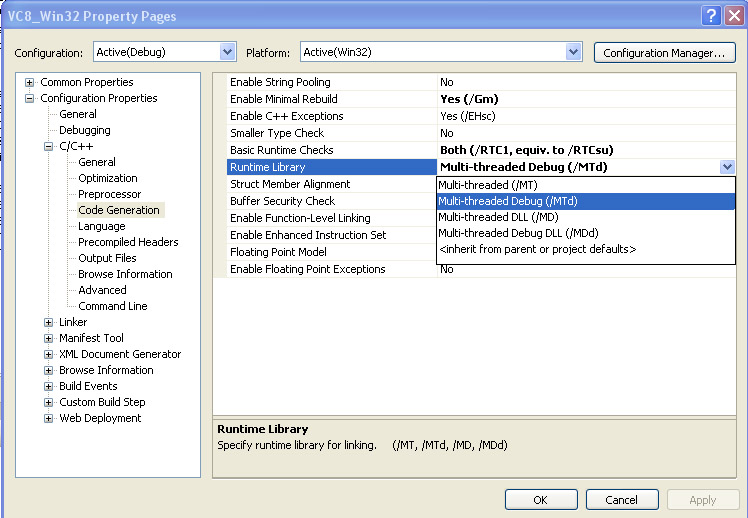
Task: Click the Yes (/EHsc) value
Action: 468,116
